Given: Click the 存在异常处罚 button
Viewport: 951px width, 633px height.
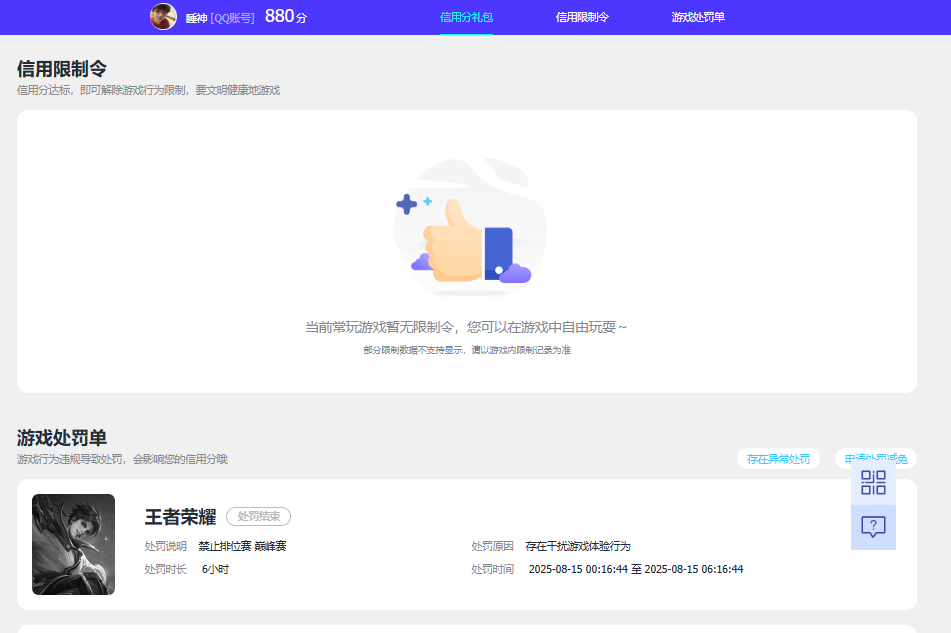Looking at the screenshot, I should tap(778, 459).
